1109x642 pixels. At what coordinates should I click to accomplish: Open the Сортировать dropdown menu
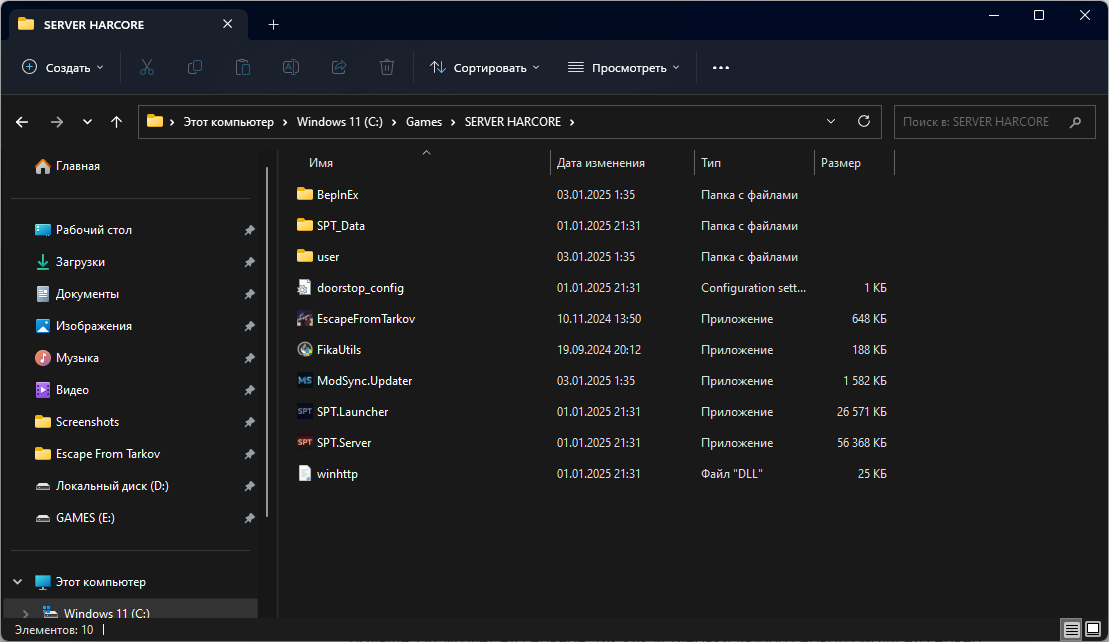coord(484,67)
